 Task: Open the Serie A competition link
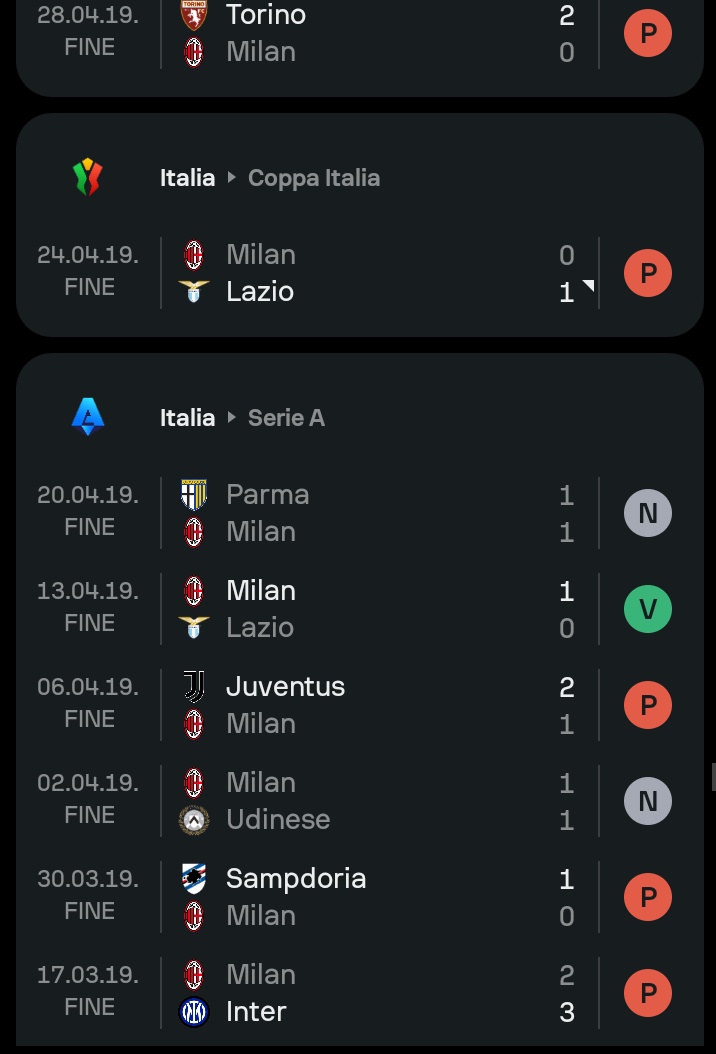point(286,417)
